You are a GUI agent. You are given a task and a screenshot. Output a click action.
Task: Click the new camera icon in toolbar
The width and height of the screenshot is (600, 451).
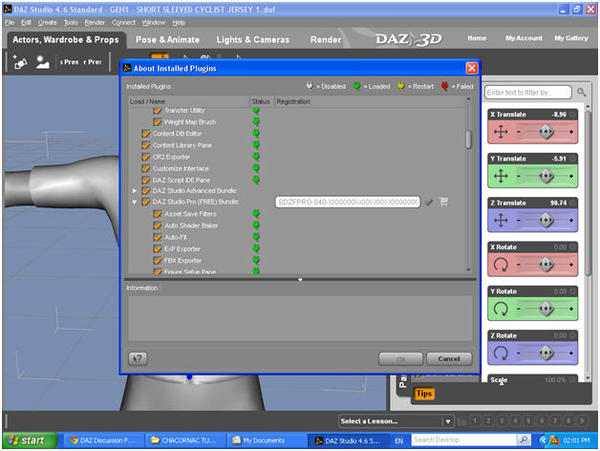pyautogui.click(x=20, y=62)
